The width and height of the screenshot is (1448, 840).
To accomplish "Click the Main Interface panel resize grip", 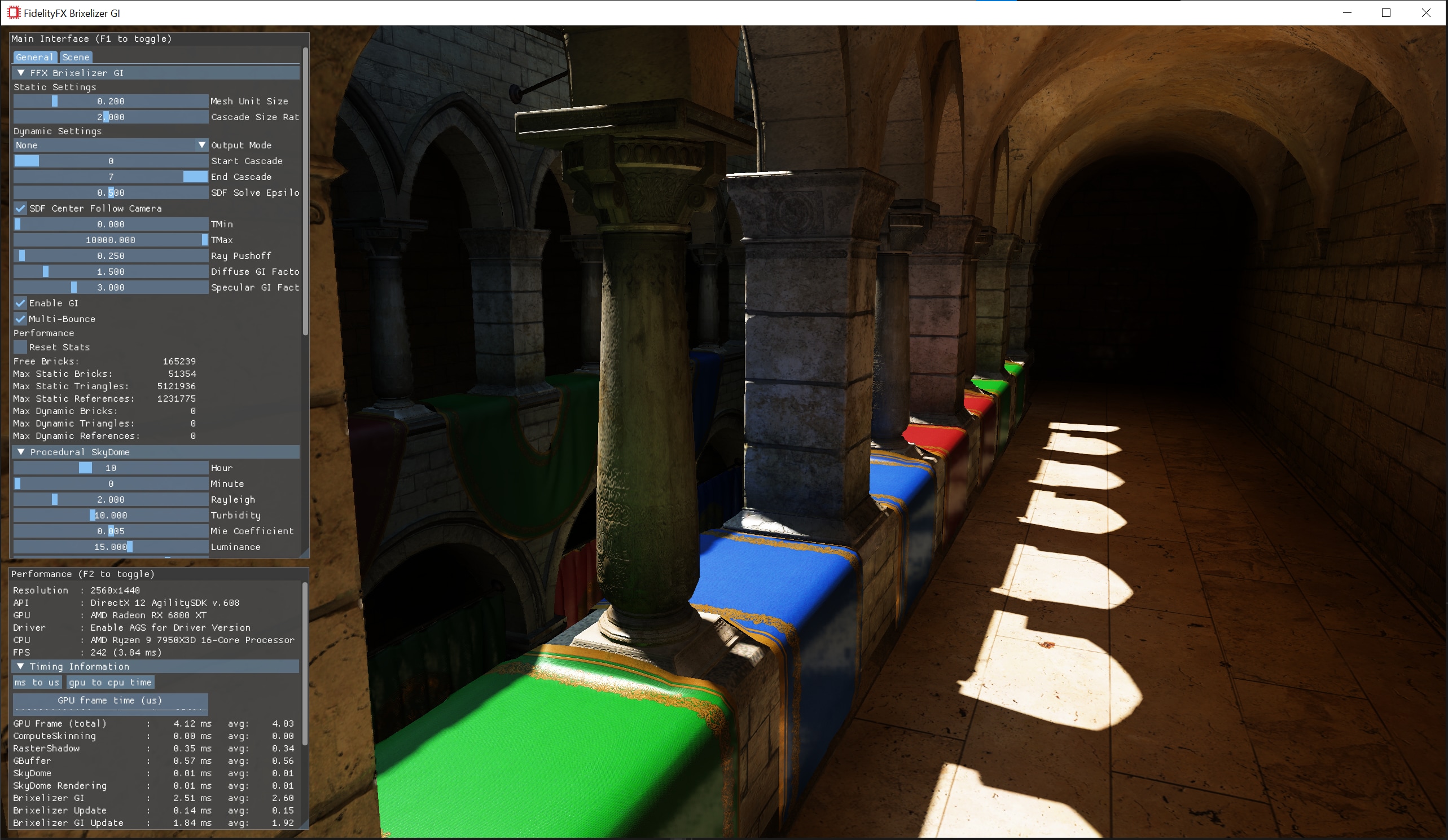I will pyautogui.click(x=305, y=553).
